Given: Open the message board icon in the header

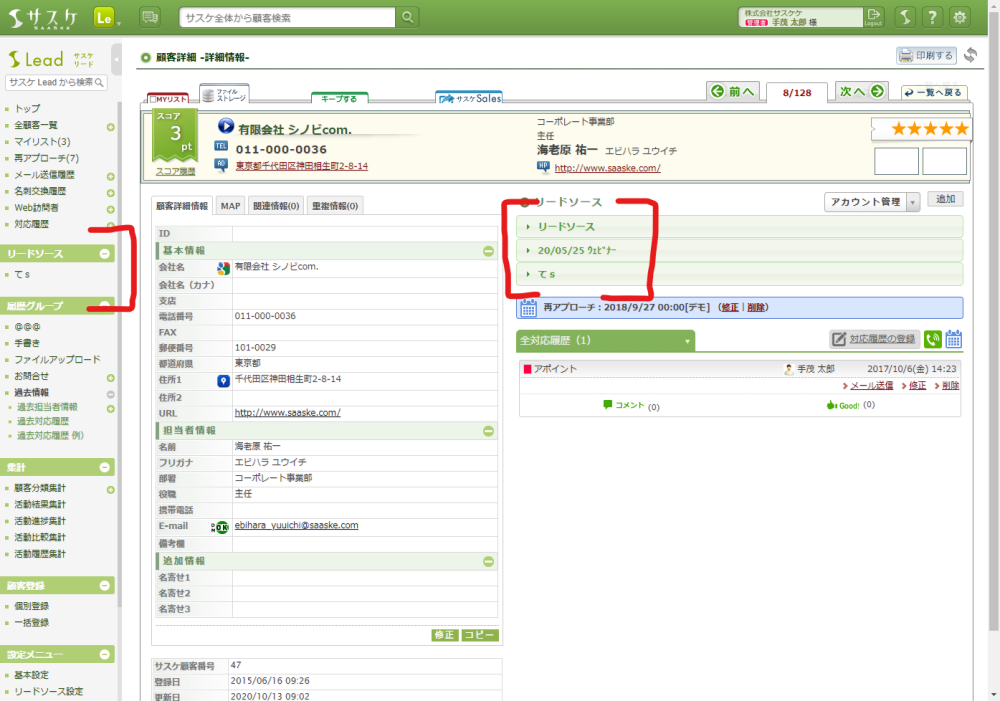Looking at the screenshot, I should click(x=150, y=17).
